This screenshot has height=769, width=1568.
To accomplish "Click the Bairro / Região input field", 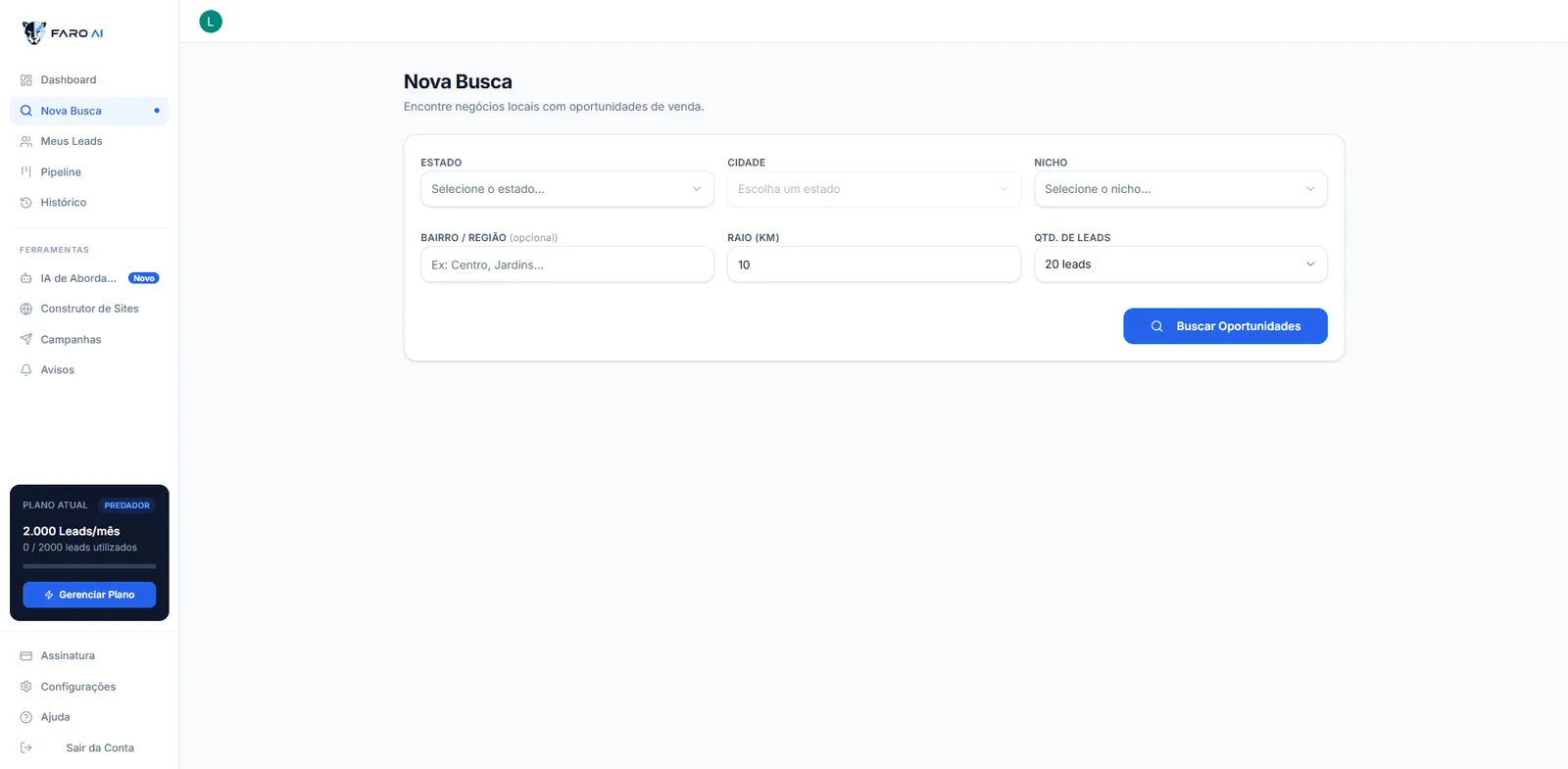I will pyautogui.click(x=567, y=264).
